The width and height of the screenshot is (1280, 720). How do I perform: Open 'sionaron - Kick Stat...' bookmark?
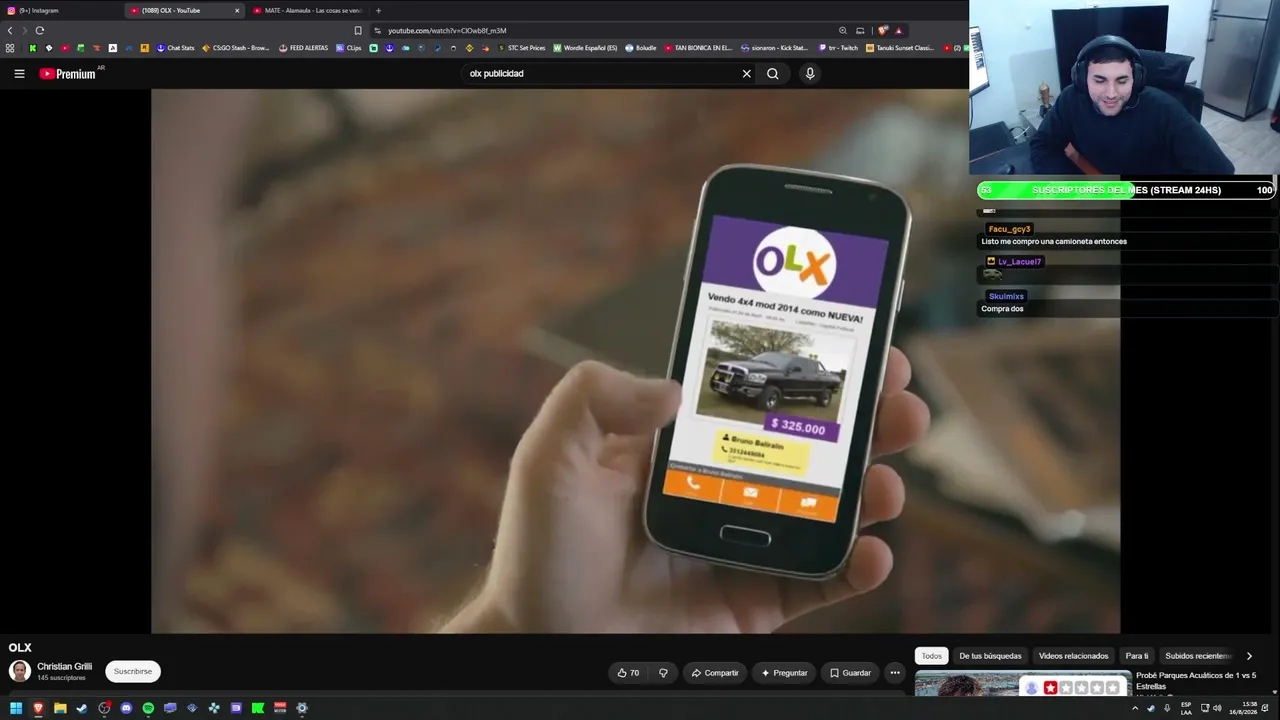click(774, 48)
